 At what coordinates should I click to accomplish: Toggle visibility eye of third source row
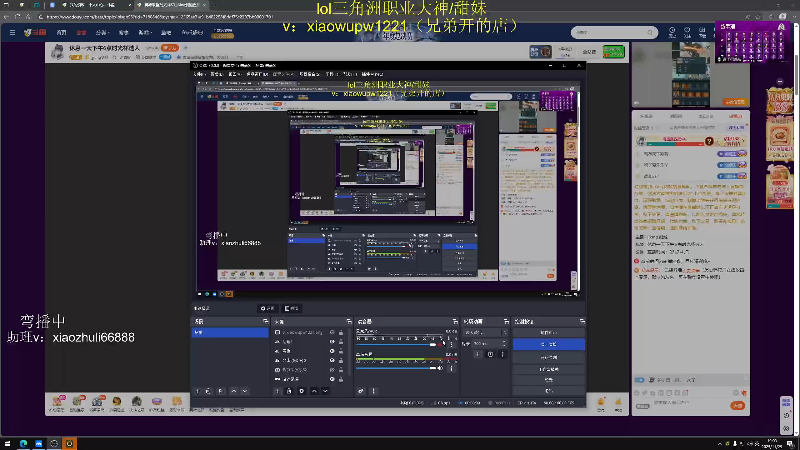click(332, 351)
